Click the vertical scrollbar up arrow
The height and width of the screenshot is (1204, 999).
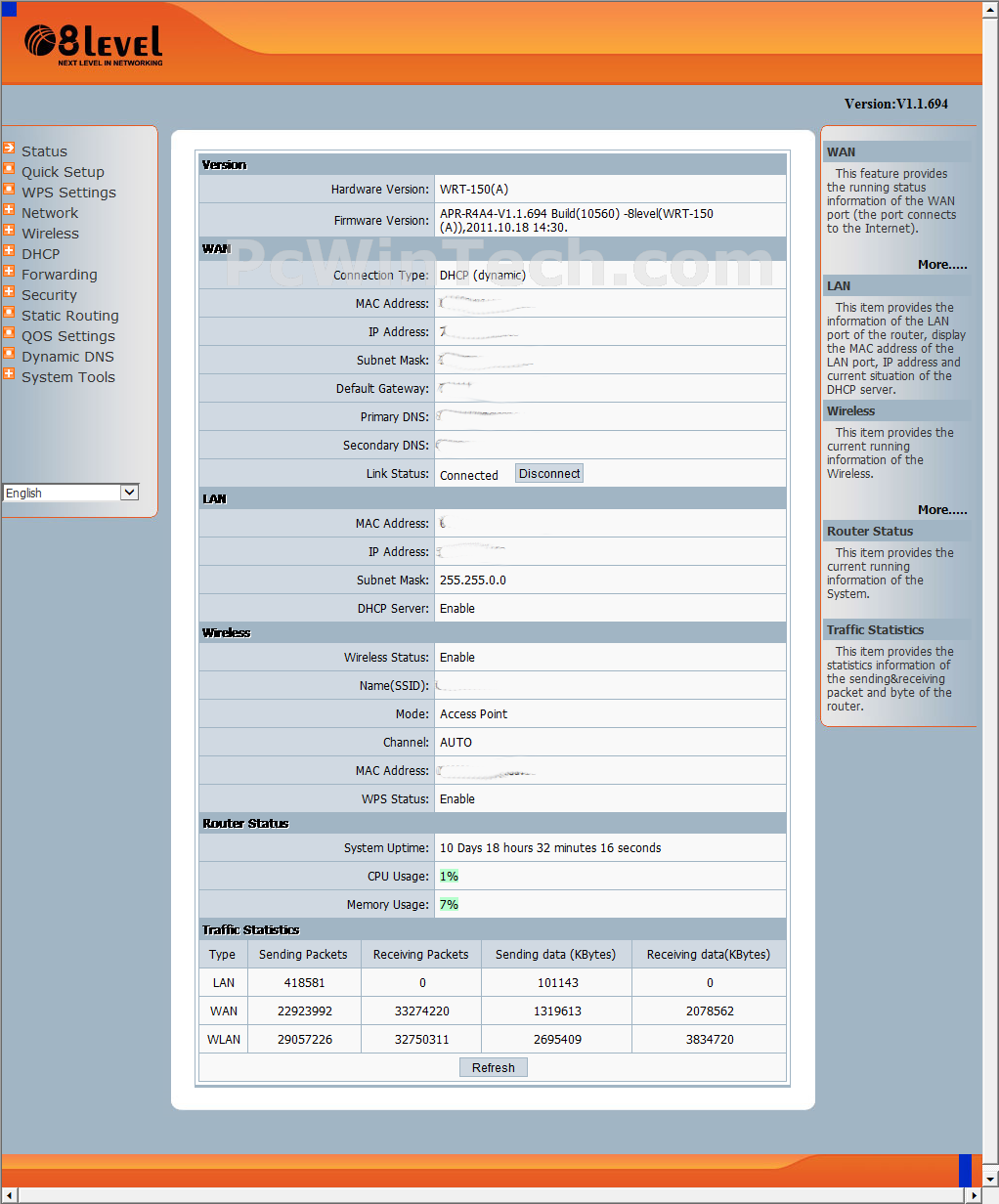point(990,9)
